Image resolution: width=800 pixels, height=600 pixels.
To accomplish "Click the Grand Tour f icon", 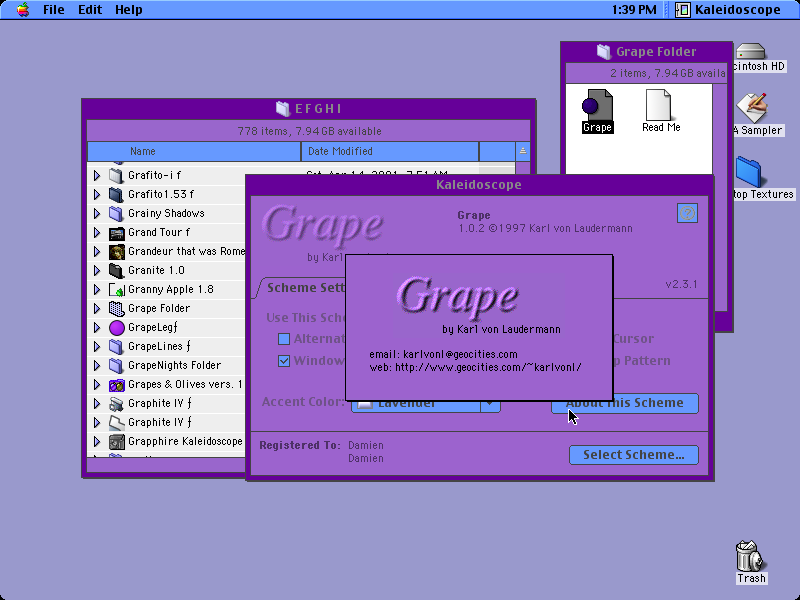I will 116,233.
